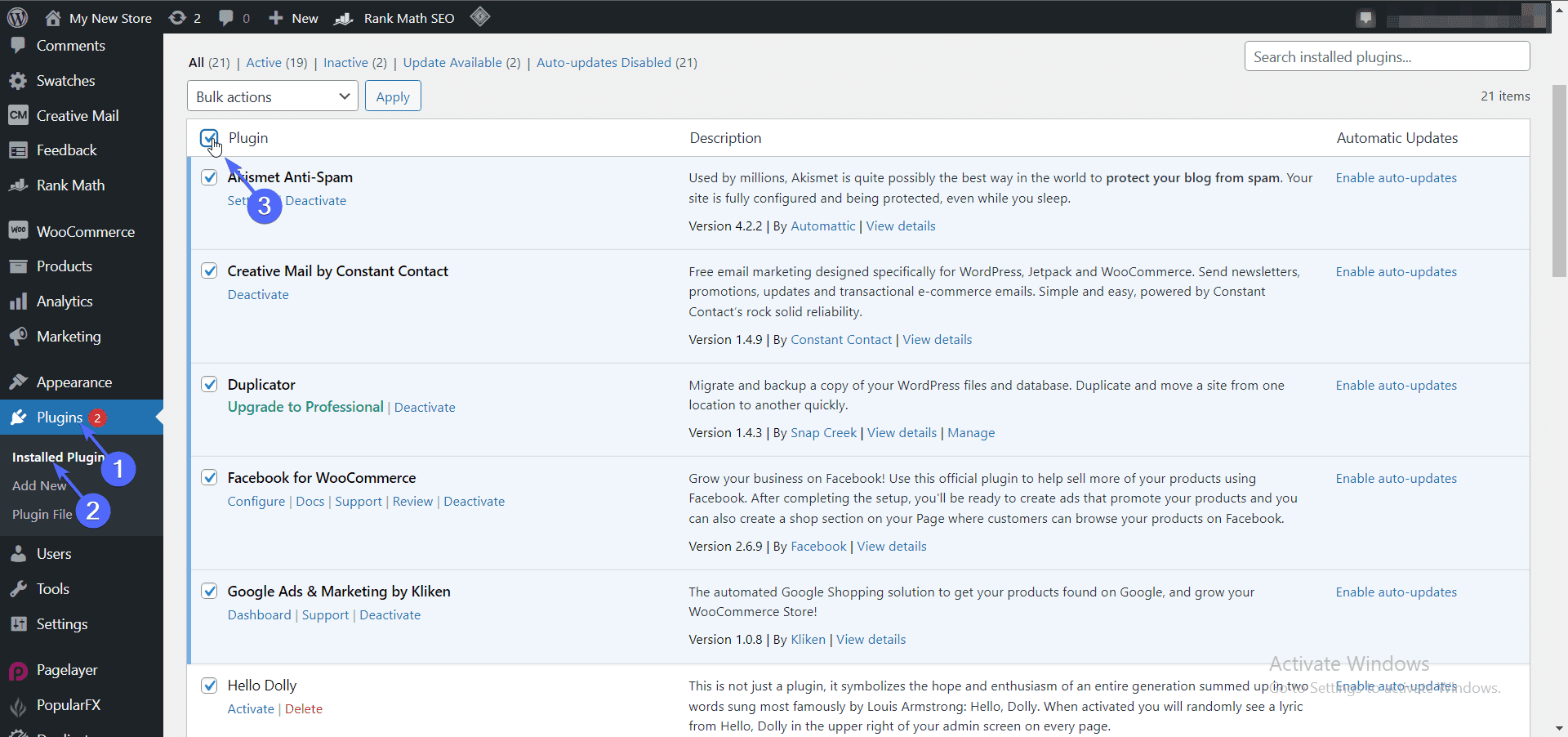This screenshot has width=1568, height=737.
Task: Click the user avatar in admin bar
Action: (1534, 16)
